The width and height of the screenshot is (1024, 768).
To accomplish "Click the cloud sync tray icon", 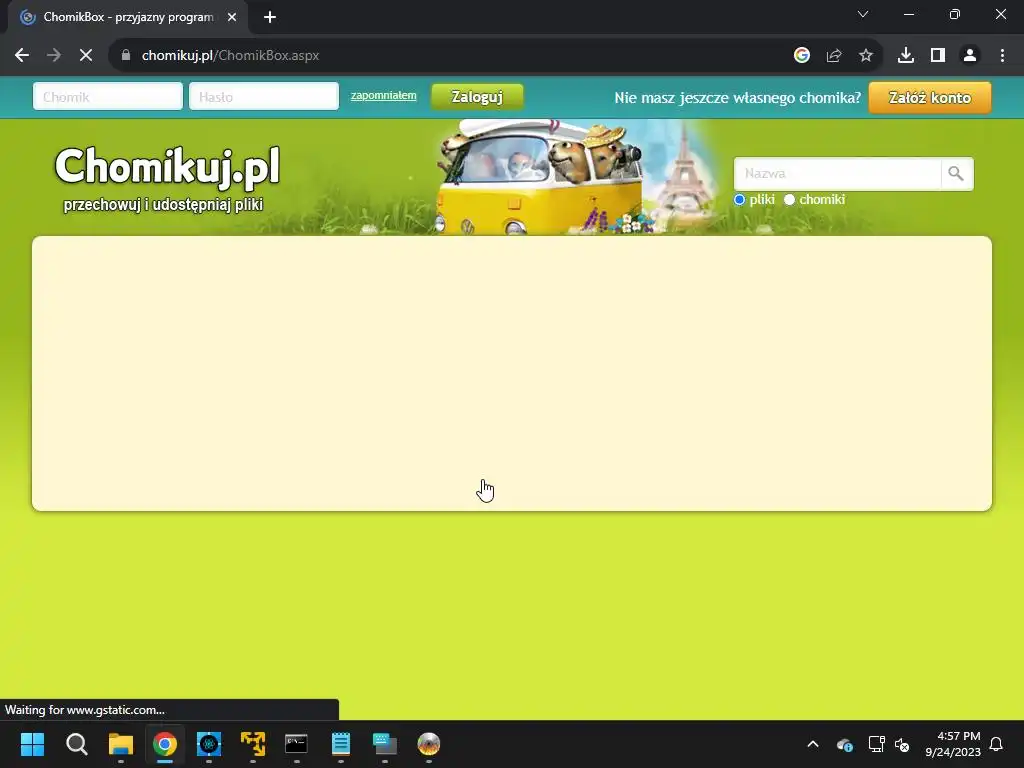I will (844, 744).
